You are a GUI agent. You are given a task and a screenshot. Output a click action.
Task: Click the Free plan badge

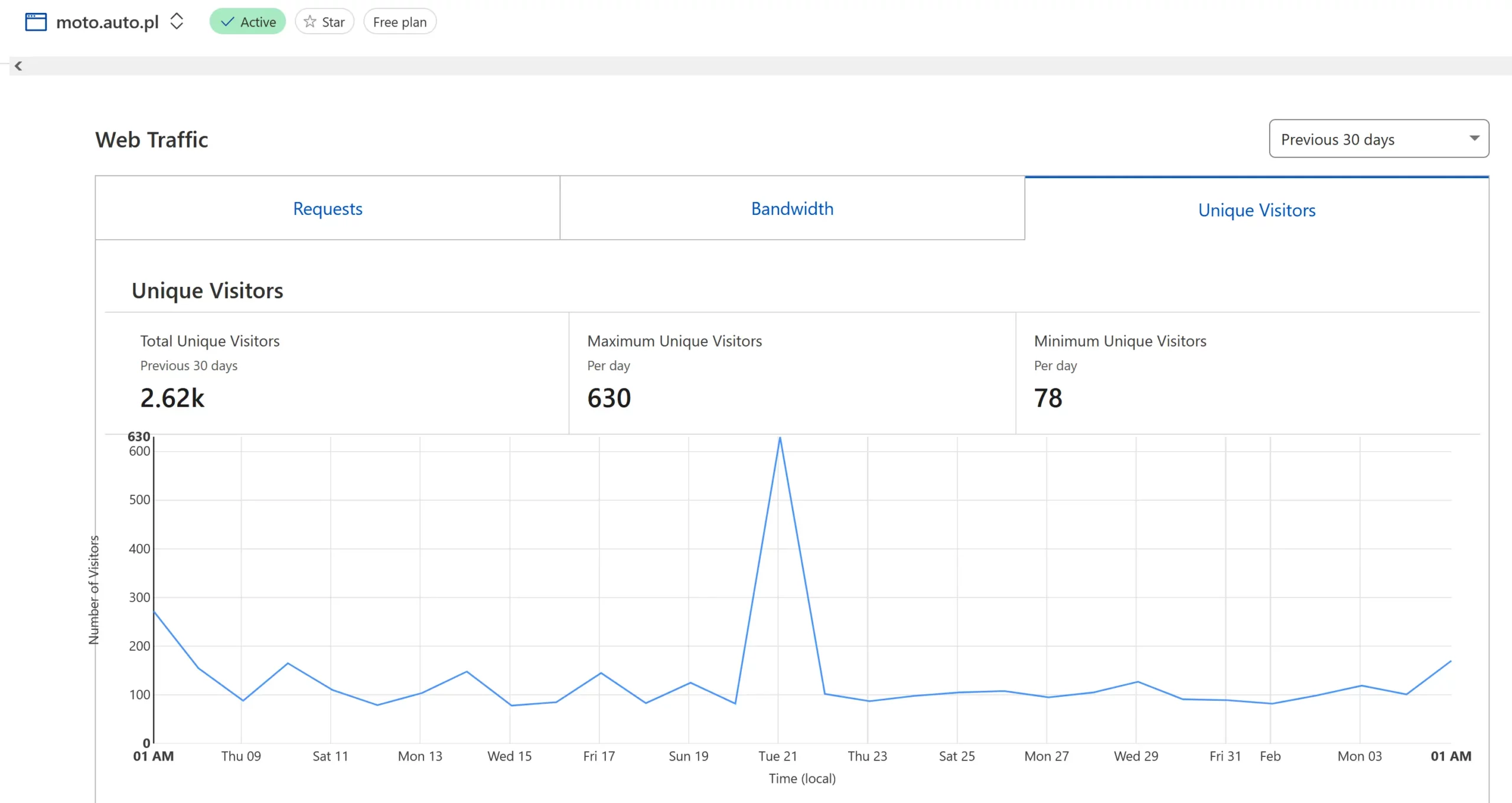(400, 22)
